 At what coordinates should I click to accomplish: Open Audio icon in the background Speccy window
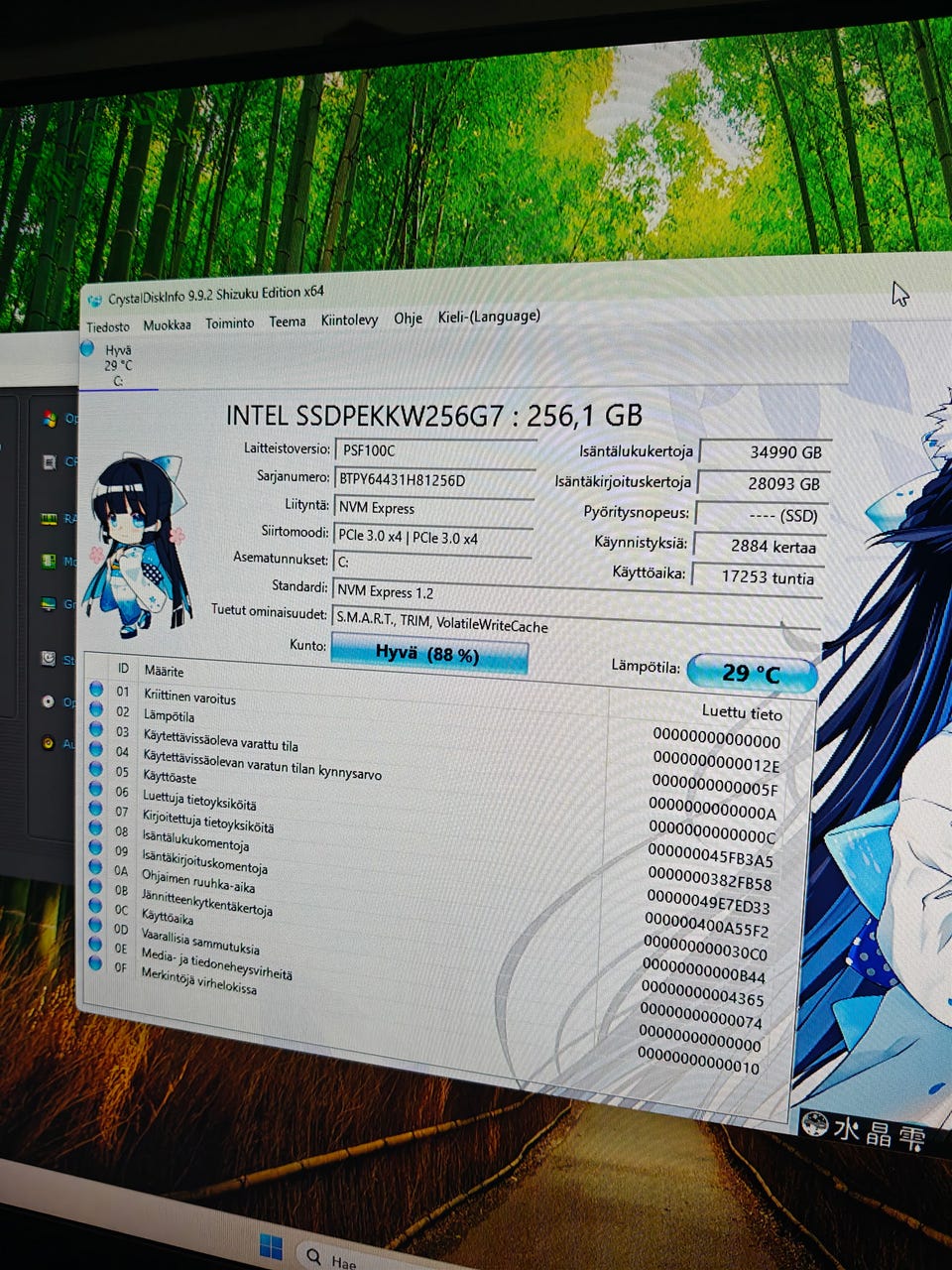tap(48, 742)
